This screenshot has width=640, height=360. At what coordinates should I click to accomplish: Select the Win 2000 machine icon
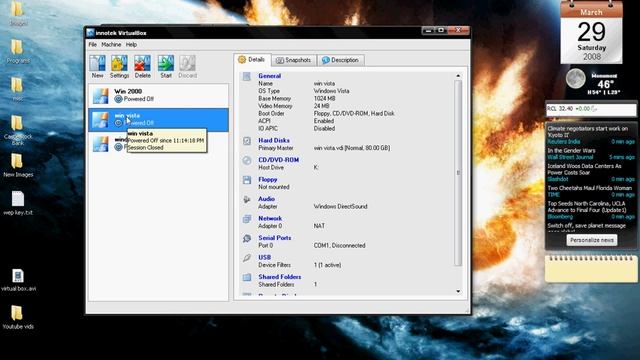click(x=100, y=96)
